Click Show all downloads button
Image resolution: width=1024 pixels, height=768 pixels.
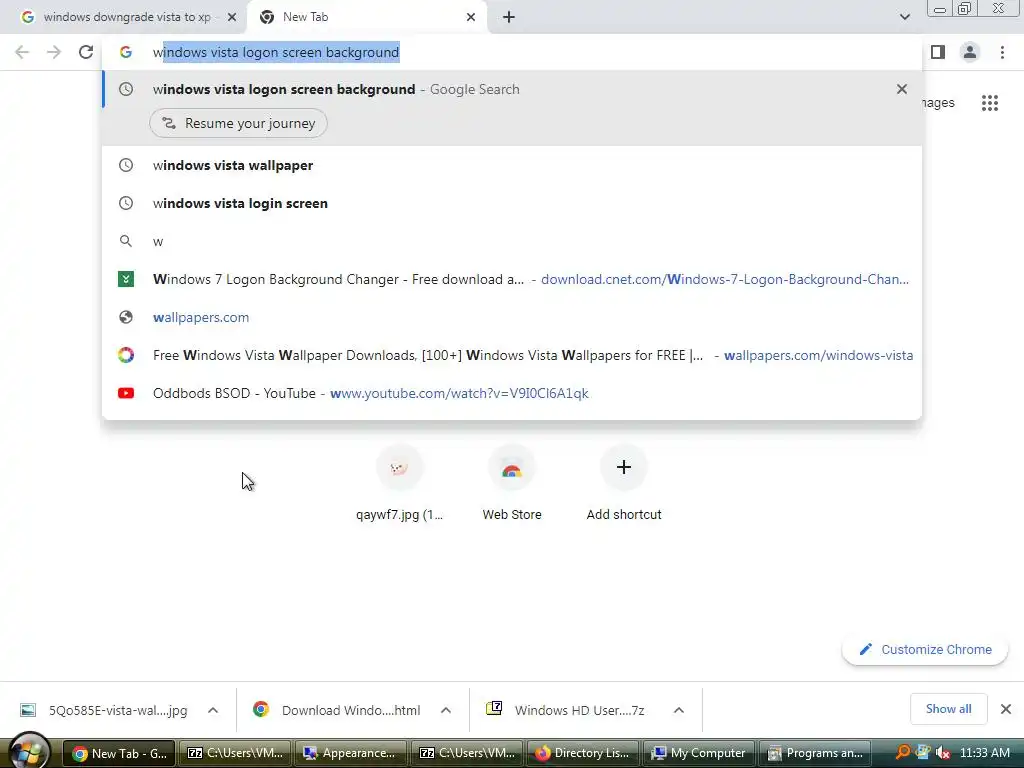(948, 709)
